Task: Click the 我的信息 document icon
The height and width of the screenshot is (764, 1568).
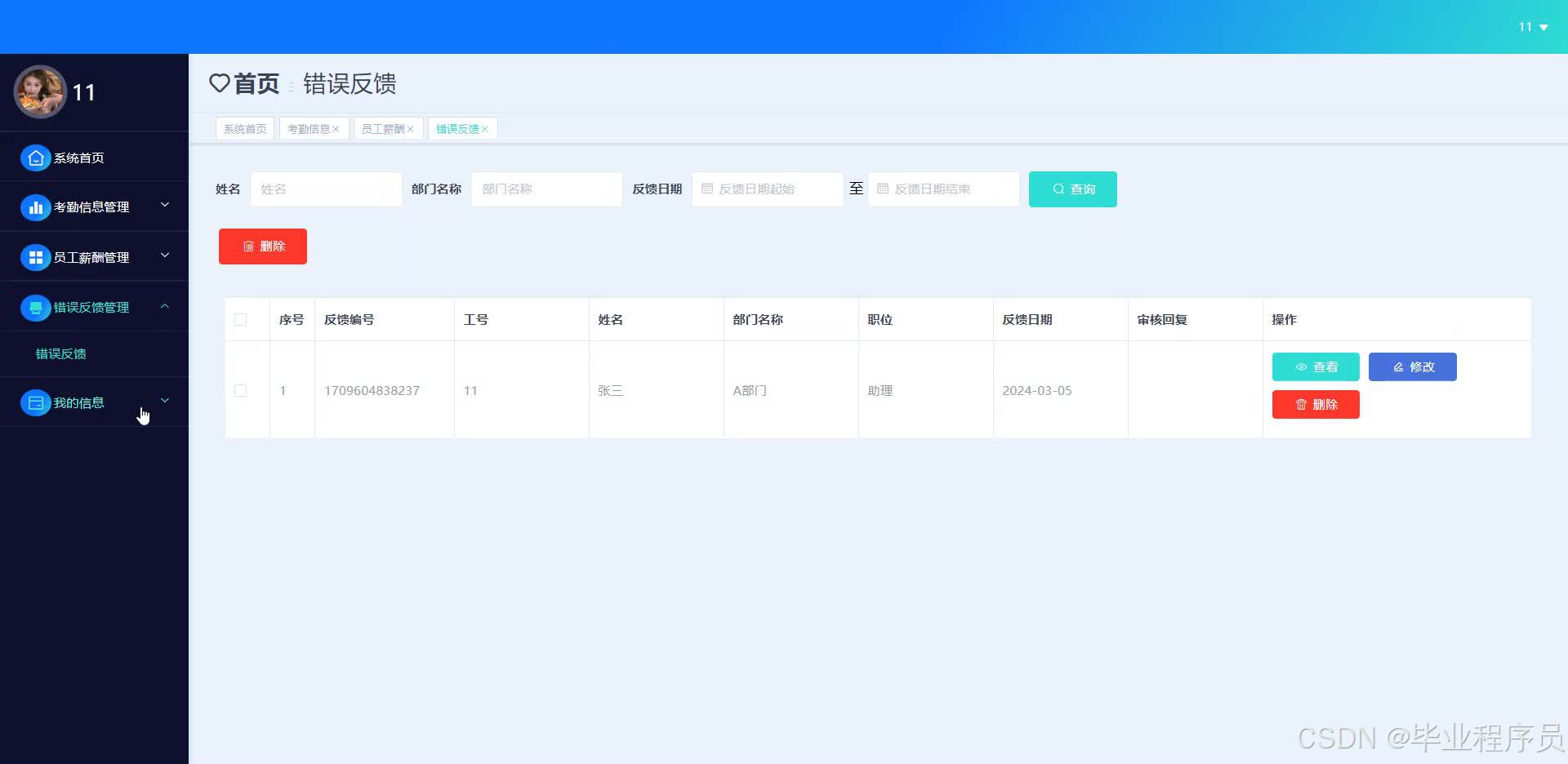Action: [x=35, y=402]
